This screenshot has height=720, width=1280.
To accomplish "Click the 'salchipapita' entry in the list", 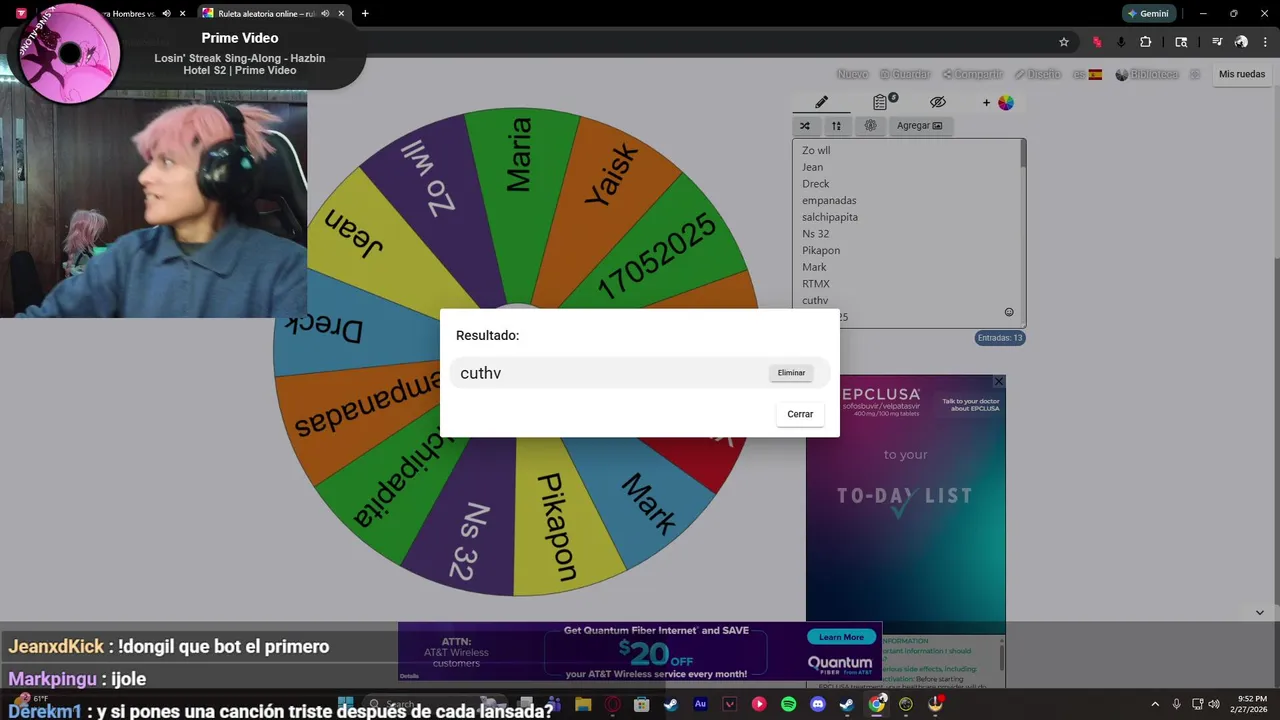I will tap(830, 217).
